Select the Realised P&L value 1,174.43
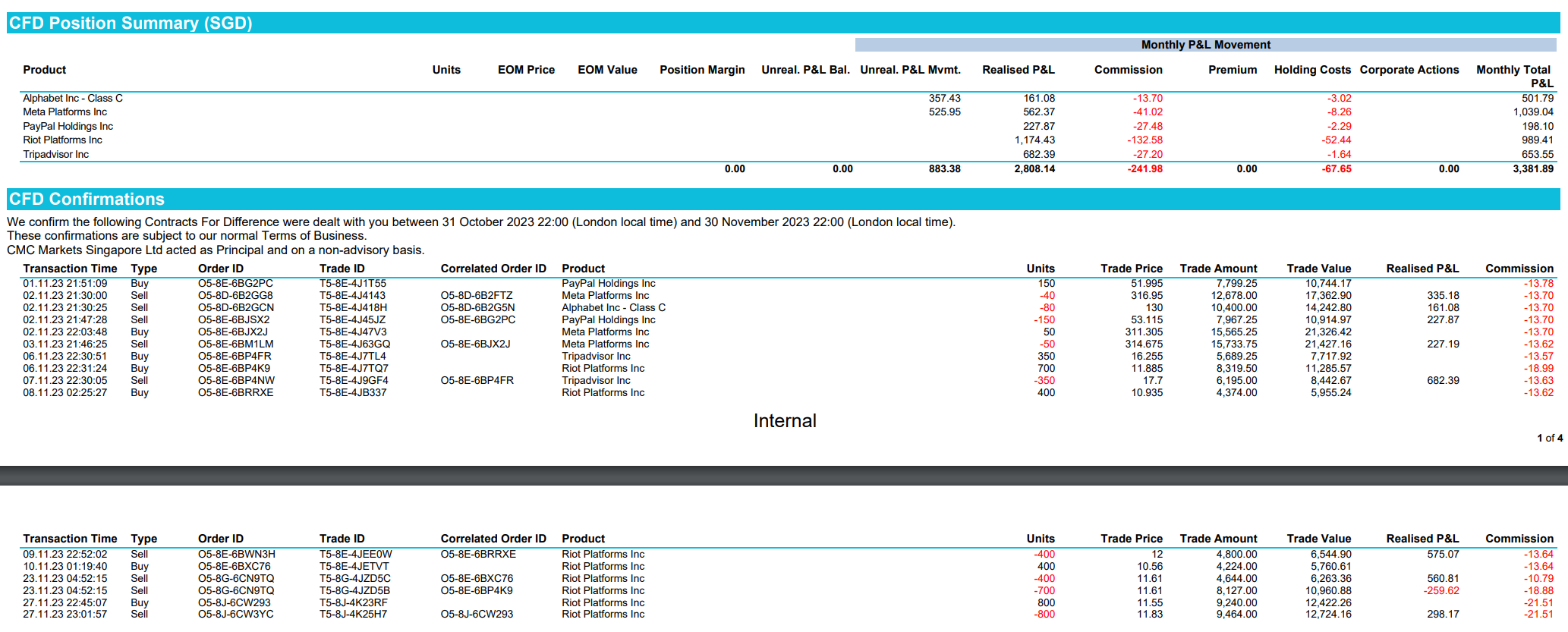This screenshot has width=1568, height=632. (x=1034, y=140)
